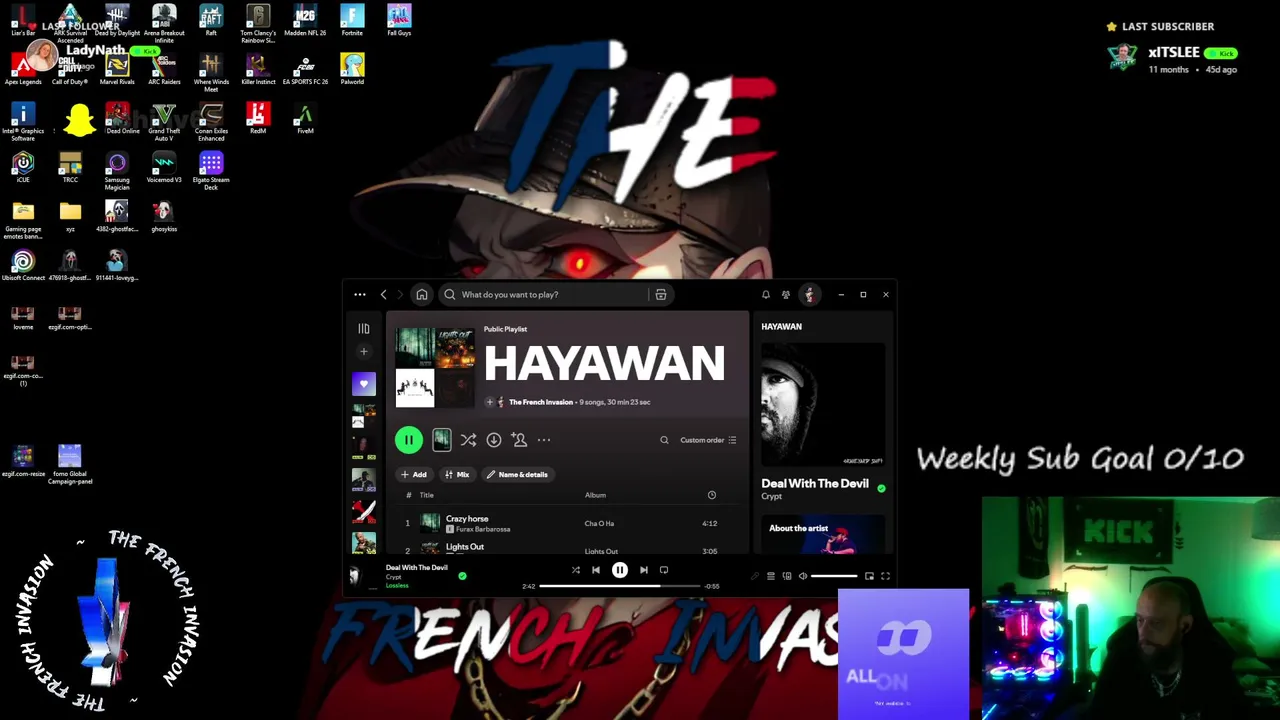Screen dimensions: 1280x720
Task: Navigate back in Spotify
Action: (383, 295)
